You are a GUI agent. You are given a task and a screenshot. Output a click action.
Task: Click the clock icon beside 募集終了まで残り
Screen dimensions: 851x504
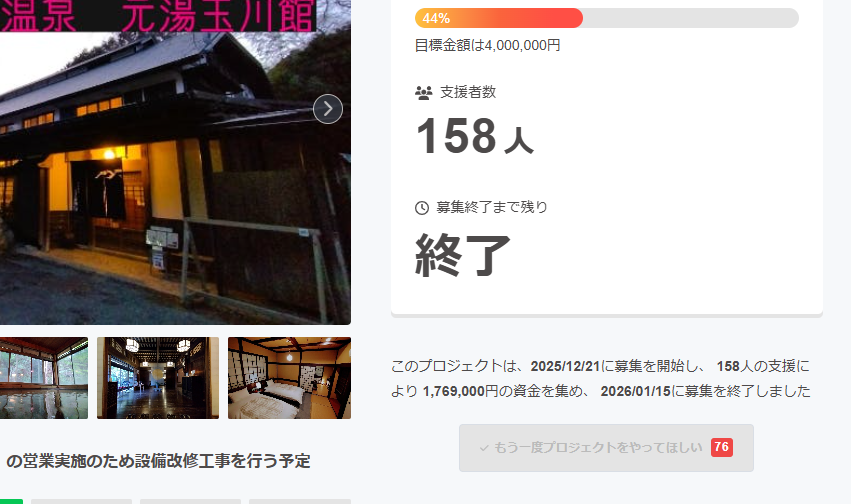click(422, 208)
